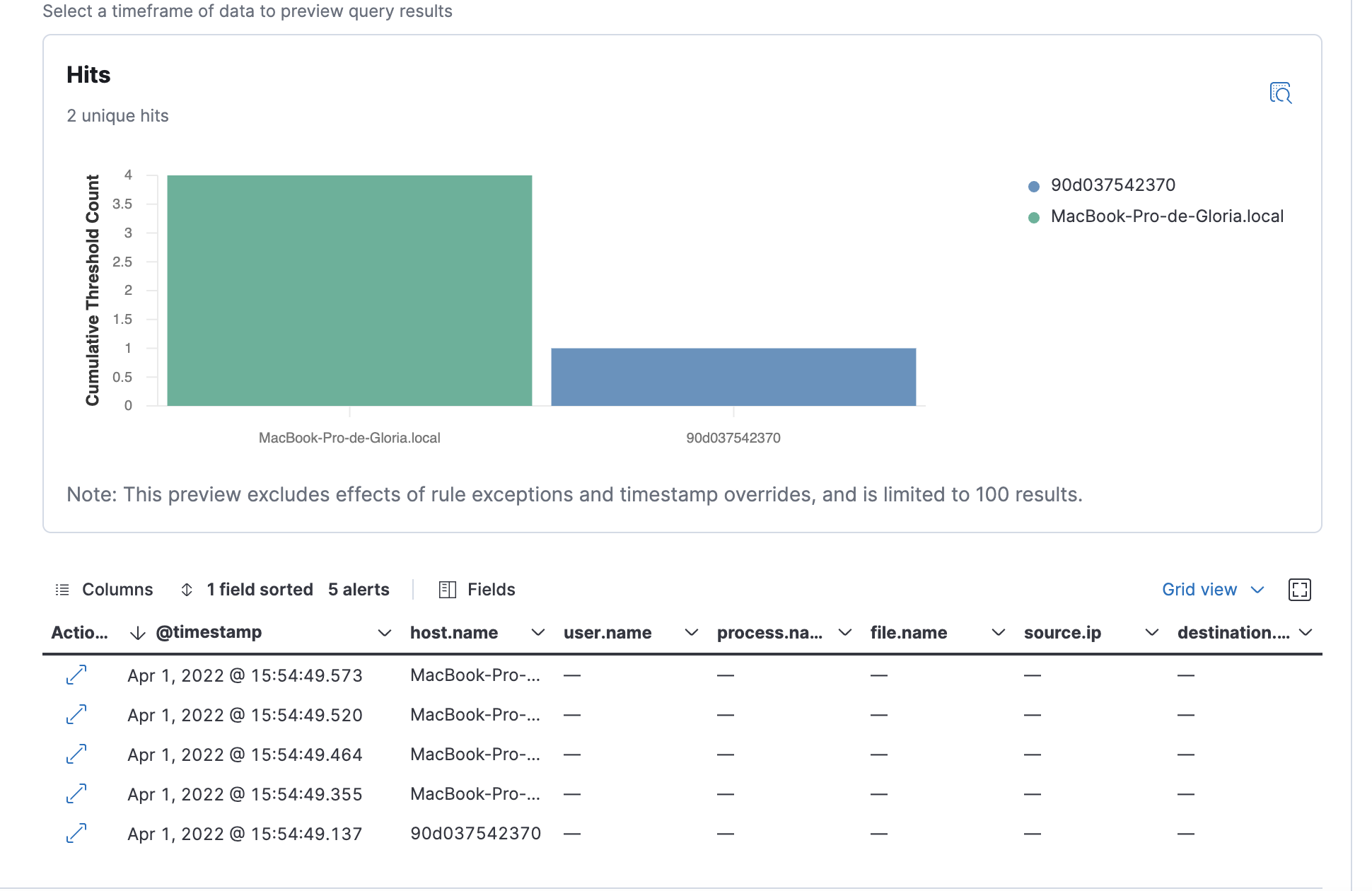Open the host.name column dropdown

point(538,632)
